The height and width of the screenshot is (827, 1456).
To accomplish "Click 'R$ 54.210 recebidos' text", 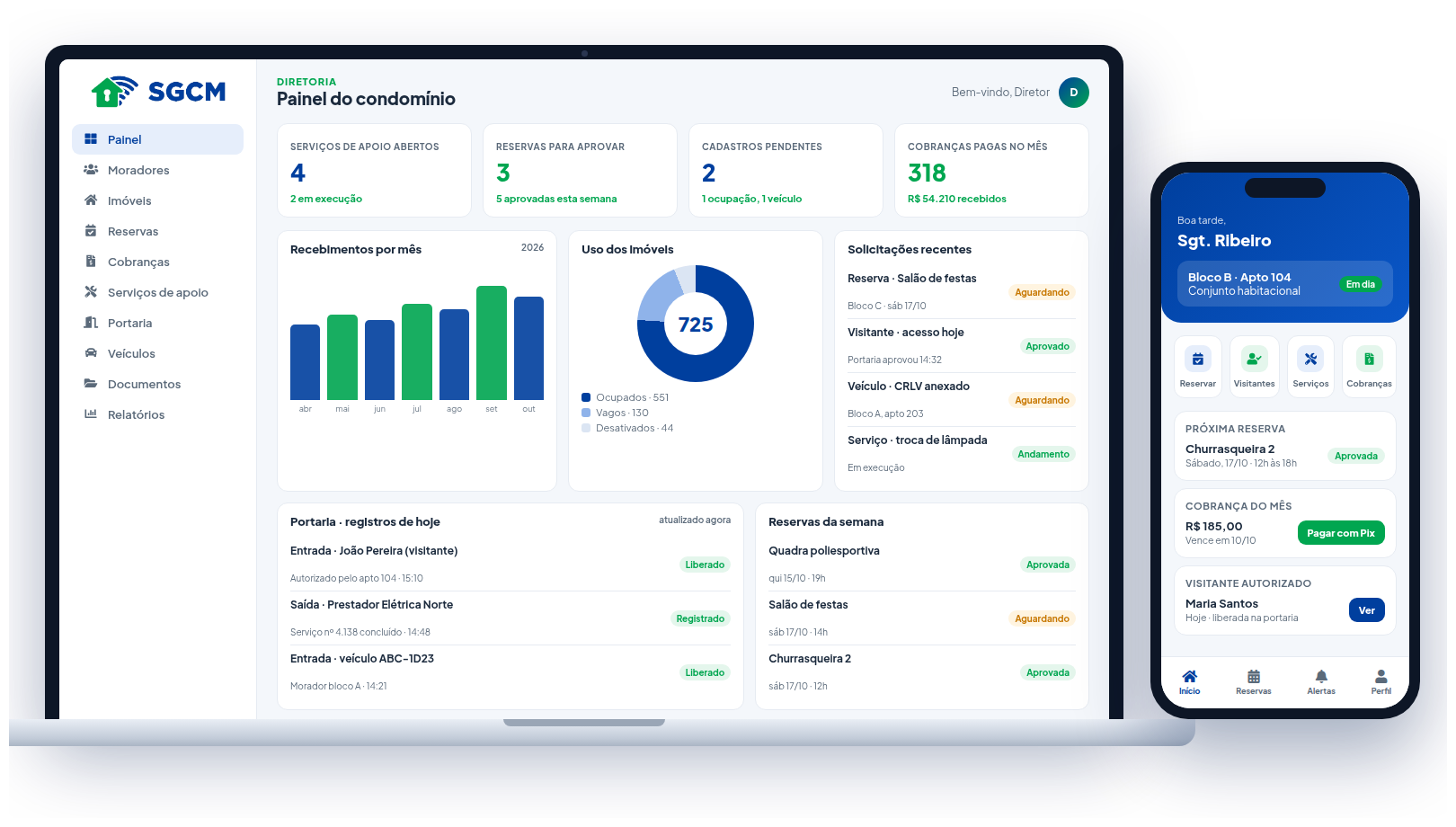I will point(957,199).
